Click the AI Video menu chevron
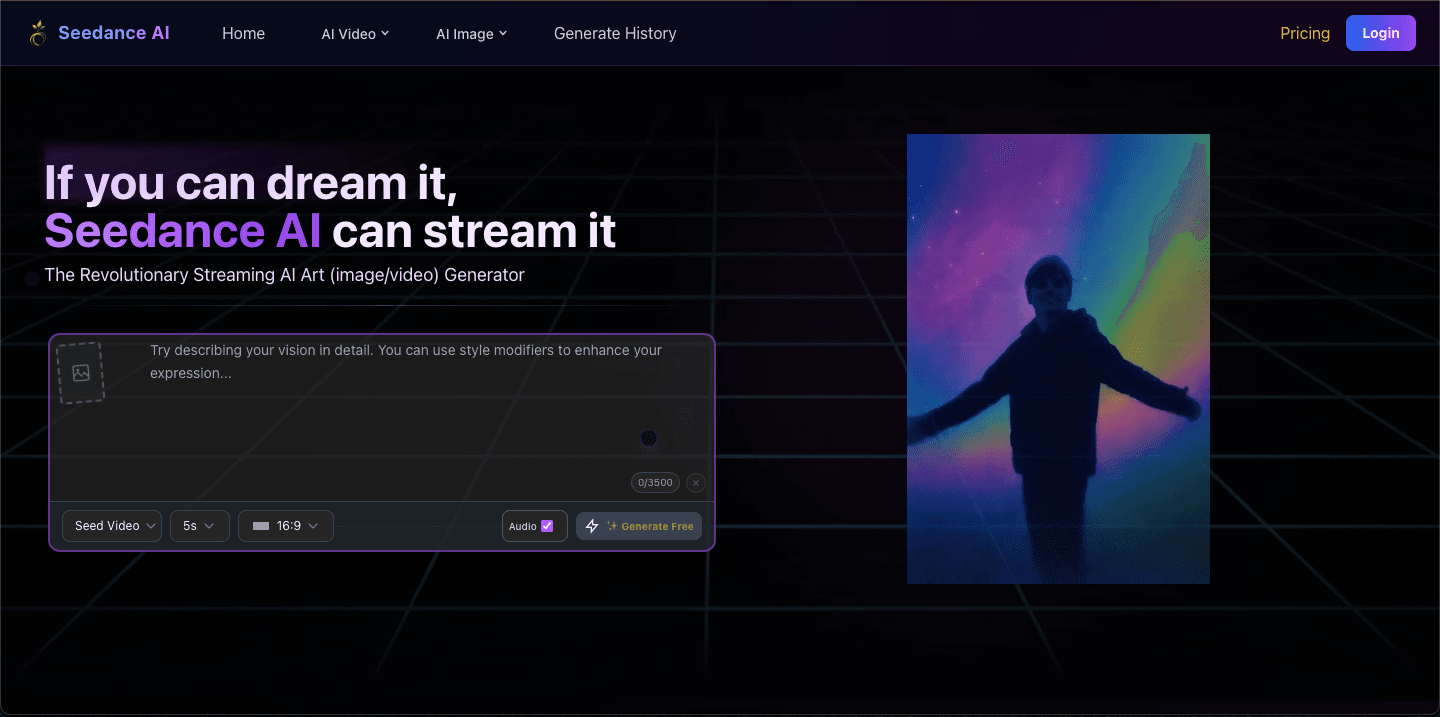 click(x=385, y=33)
